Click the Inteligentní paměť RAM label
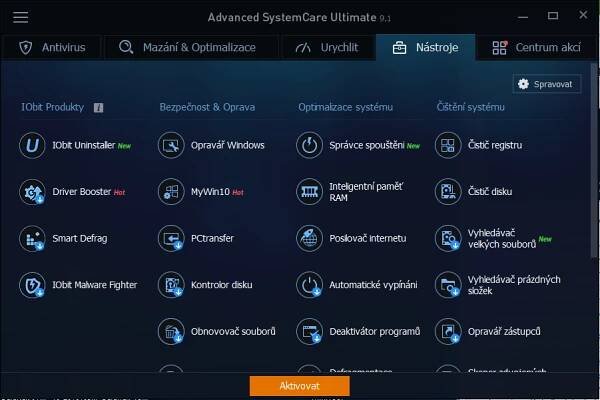This screenshot has height=400, width=600. point(366,192)
